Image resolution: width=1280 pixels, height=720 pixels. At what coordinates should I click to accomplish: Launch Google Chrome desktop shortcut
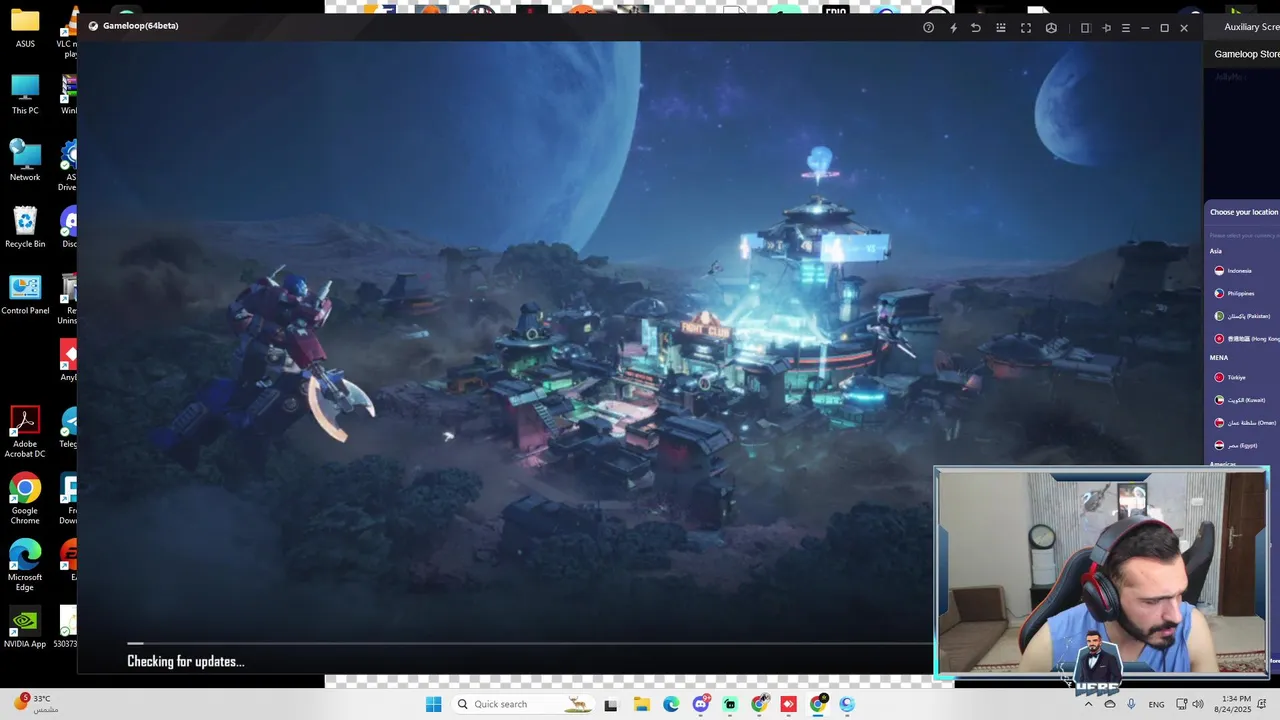coord(25,499)
